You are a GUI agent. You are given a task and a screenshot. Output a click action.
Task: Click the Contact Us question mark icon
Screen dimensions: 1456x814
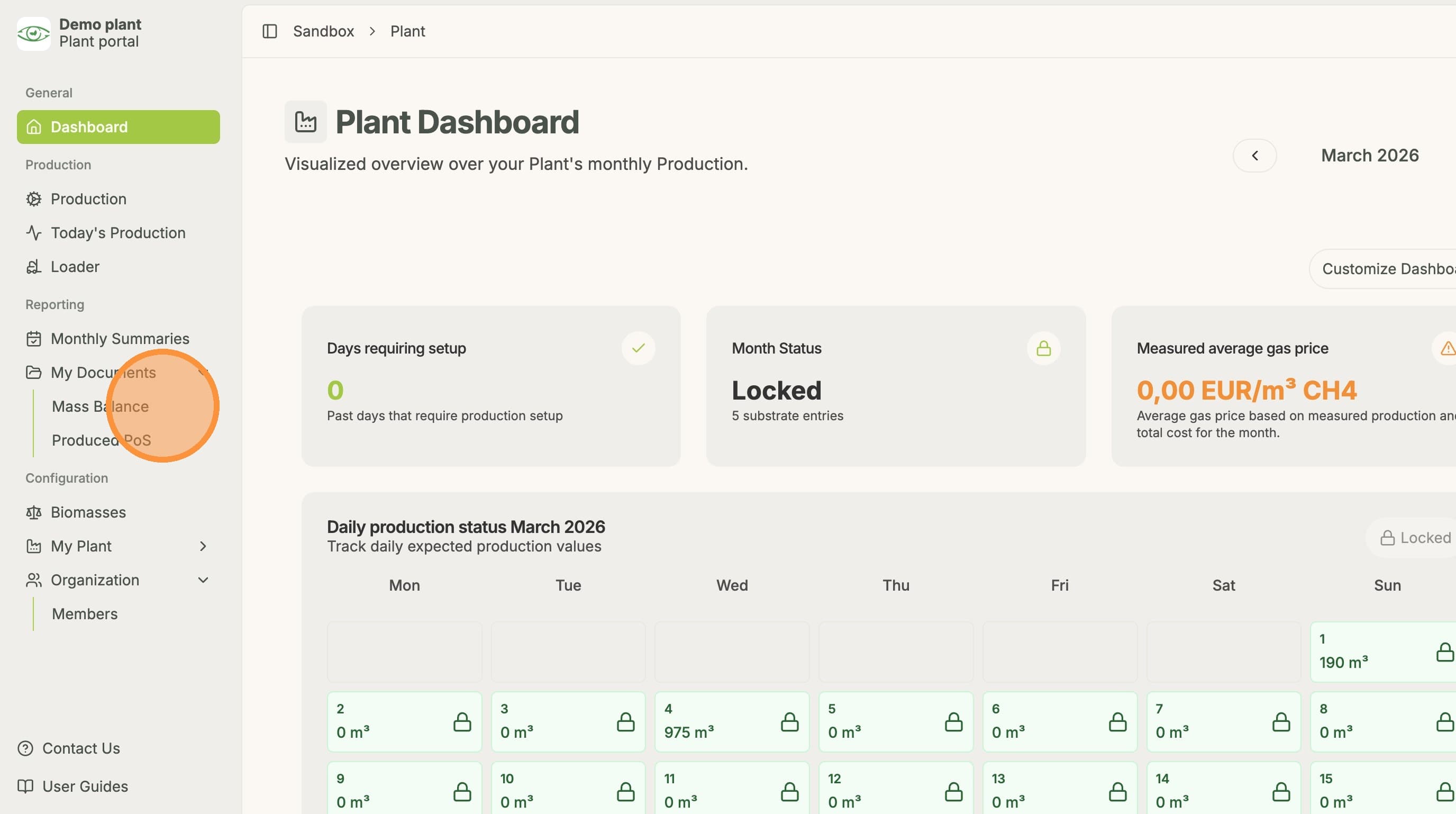pos(25,748)
